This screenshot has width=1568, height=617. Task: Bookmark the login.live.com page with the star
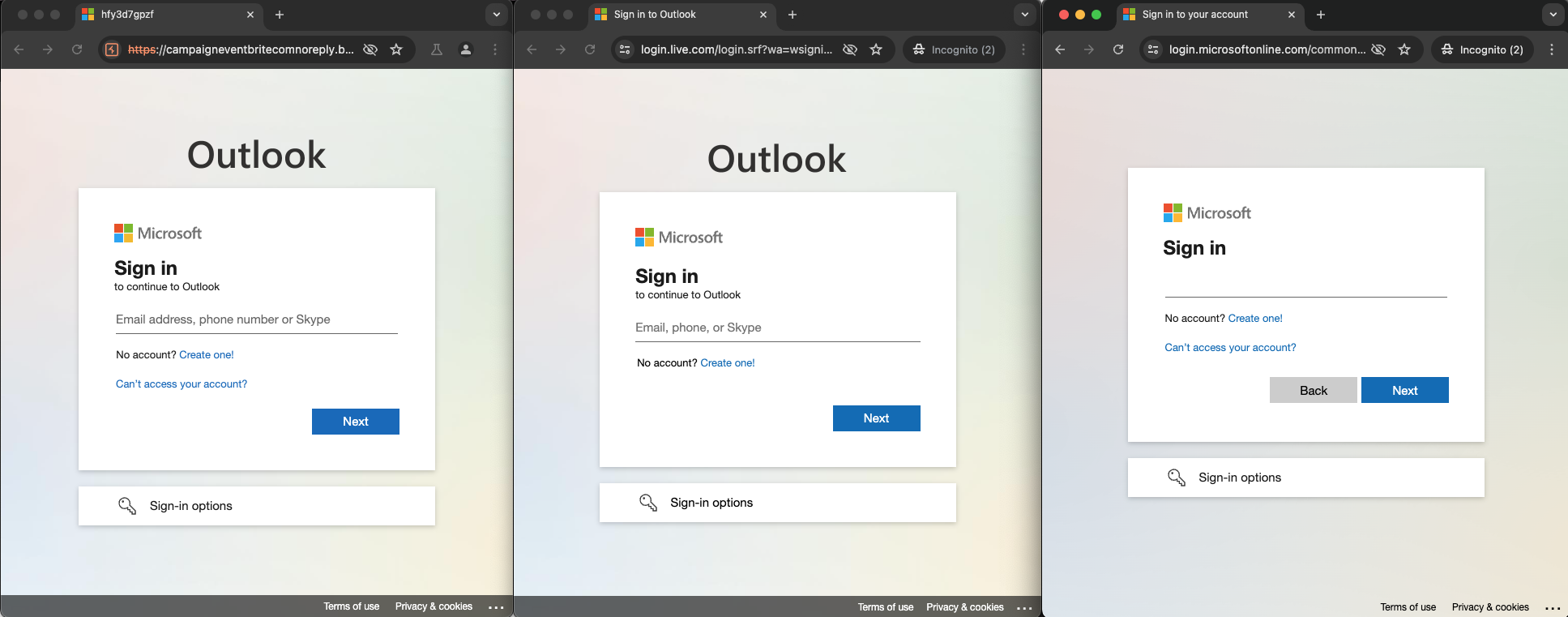point(876,49)
